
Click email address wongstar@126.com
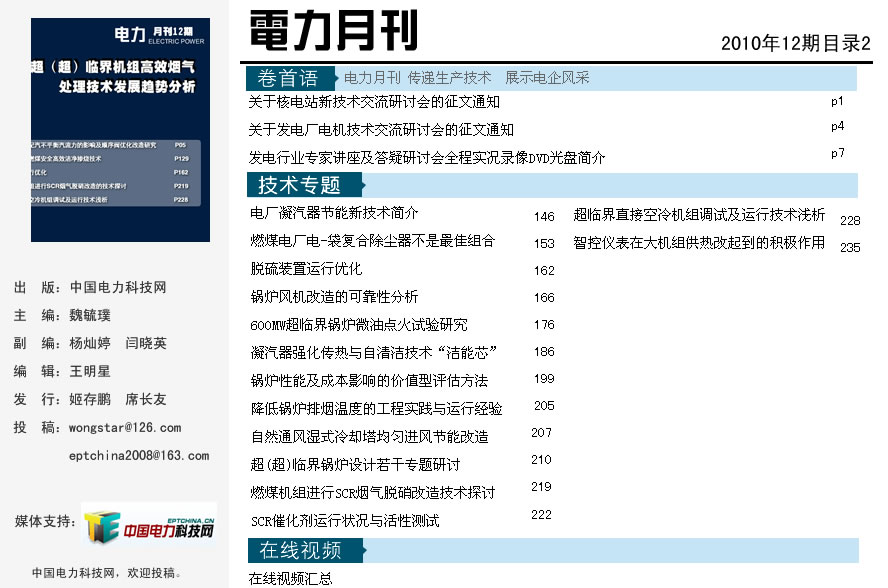point(125,428)
